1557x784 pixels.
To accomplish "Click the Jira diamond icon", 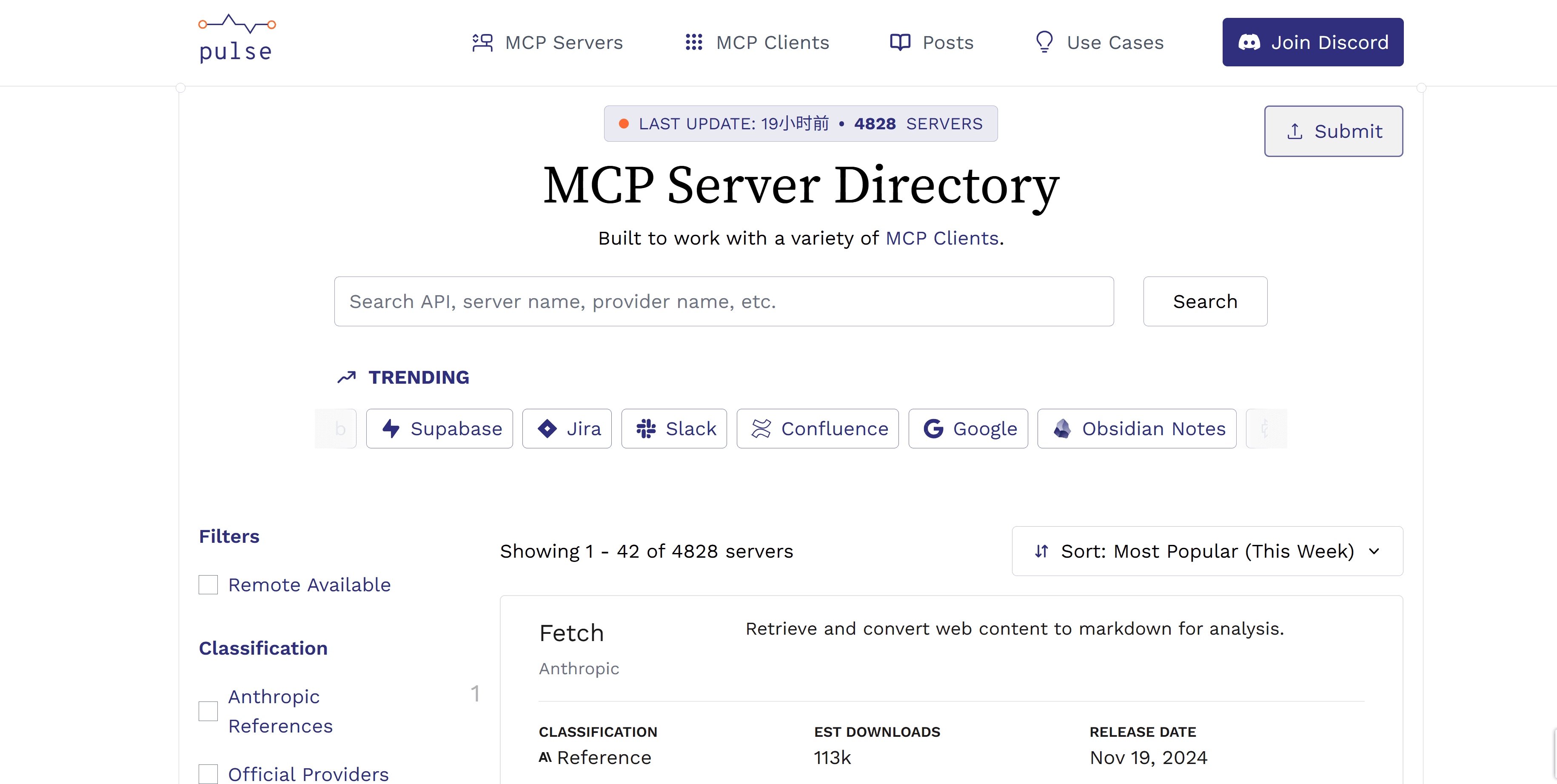I will [547, 428].
